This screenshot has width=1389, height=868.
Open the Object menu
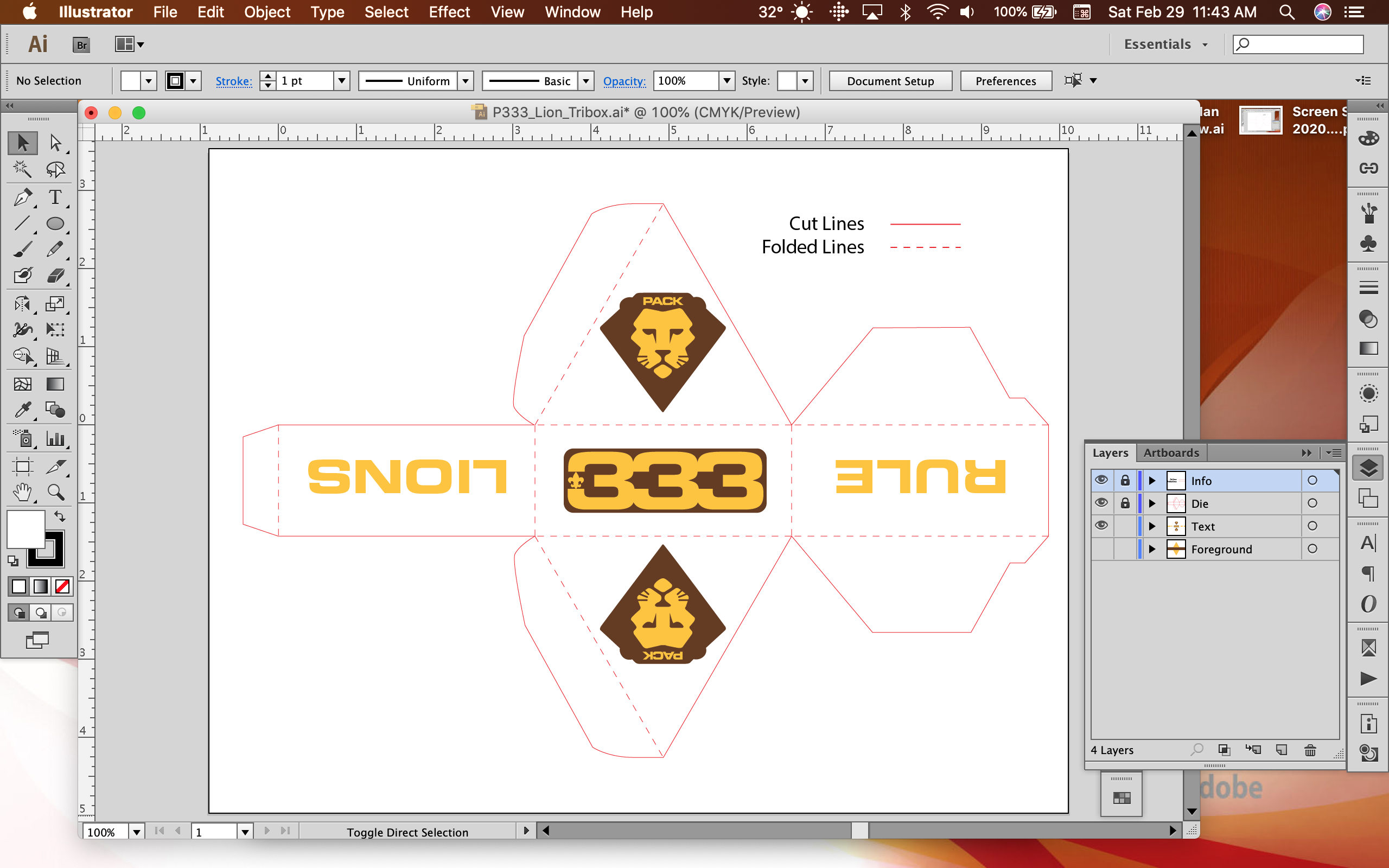pos(267,12)
